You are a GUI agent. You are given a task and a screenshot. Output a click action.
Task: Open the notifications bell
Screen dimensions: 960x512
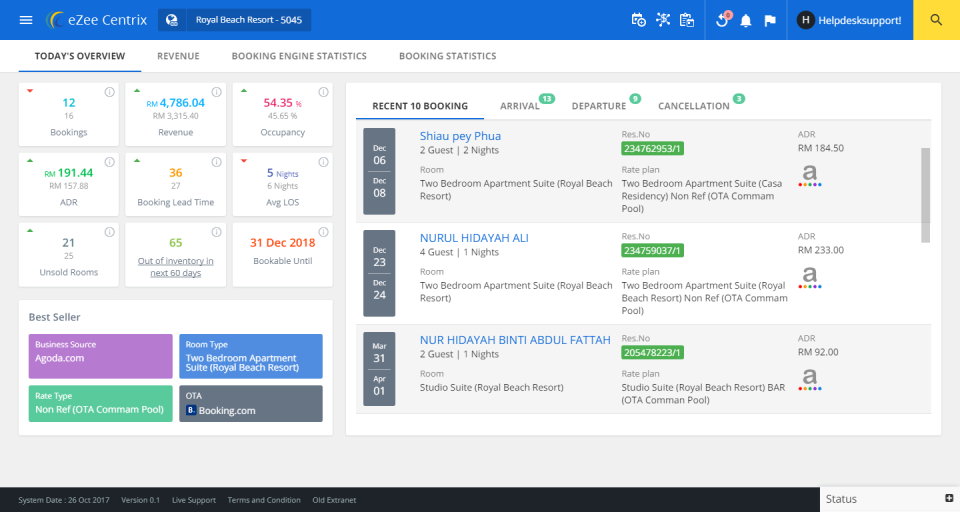[746, 21]
